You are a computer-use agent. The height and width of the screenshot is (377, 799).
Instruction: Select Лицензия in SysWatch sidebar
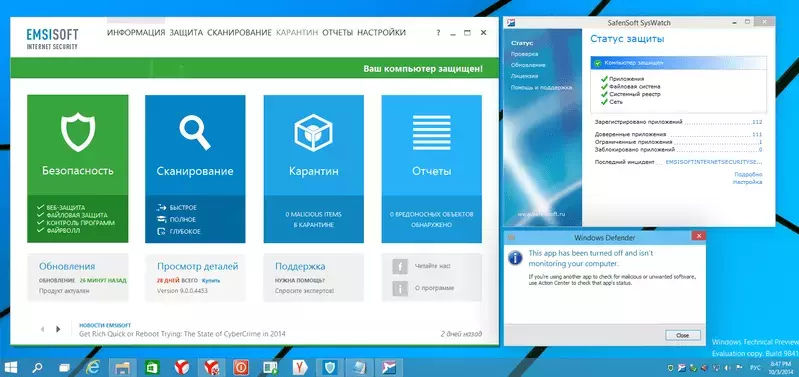524,76
